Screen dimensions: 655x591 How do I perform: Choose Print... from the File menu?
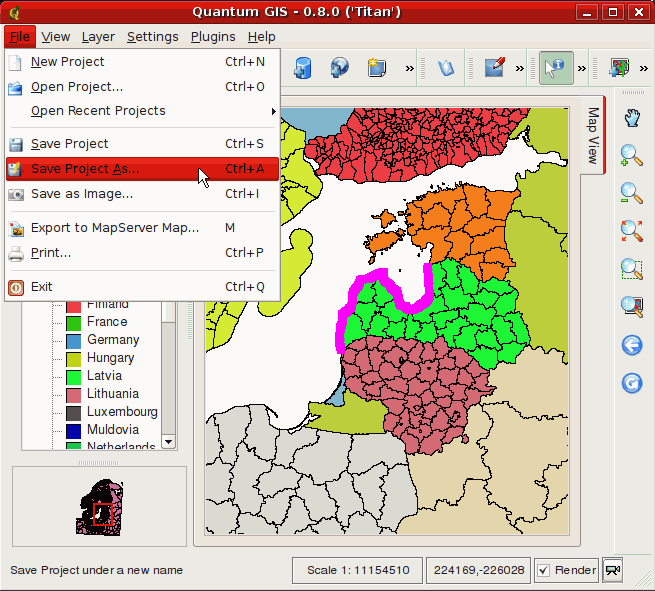pyautogui.click(x=142, y=253)
